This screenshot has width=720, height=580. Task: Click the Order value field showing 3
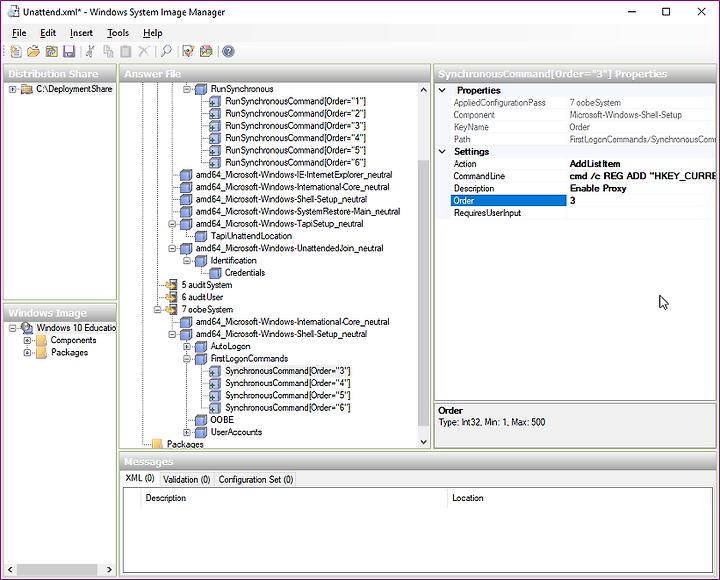coord(642,201)
